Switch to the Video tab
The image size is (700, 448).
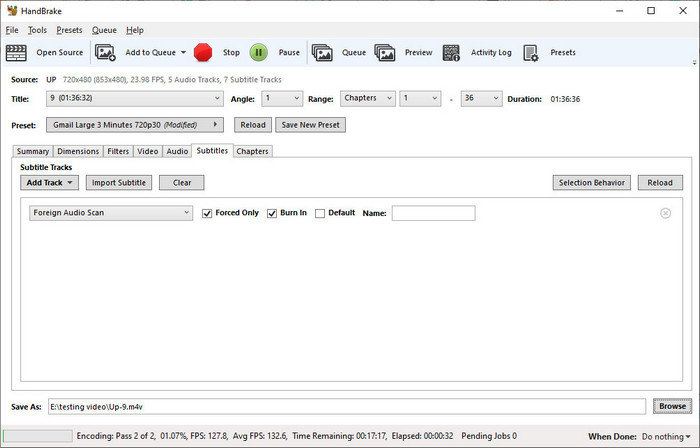click(147, 151)
